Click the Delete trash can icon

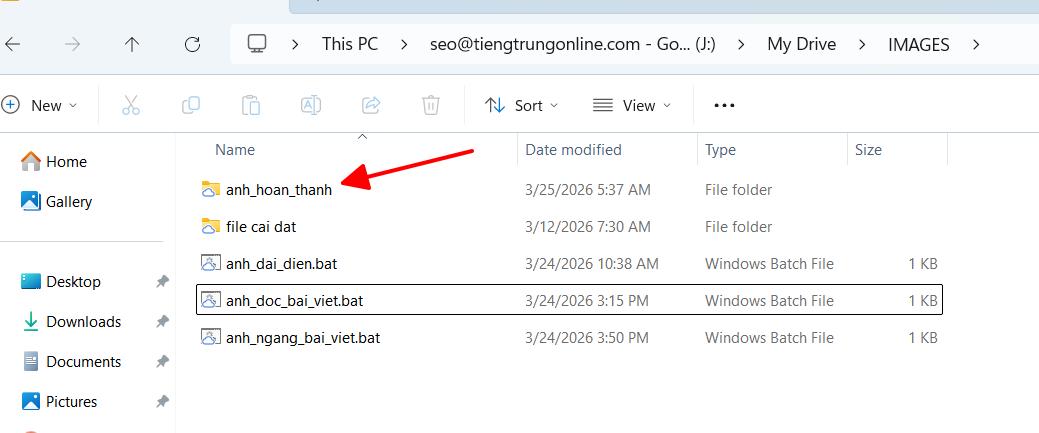[x=431, y=105]
